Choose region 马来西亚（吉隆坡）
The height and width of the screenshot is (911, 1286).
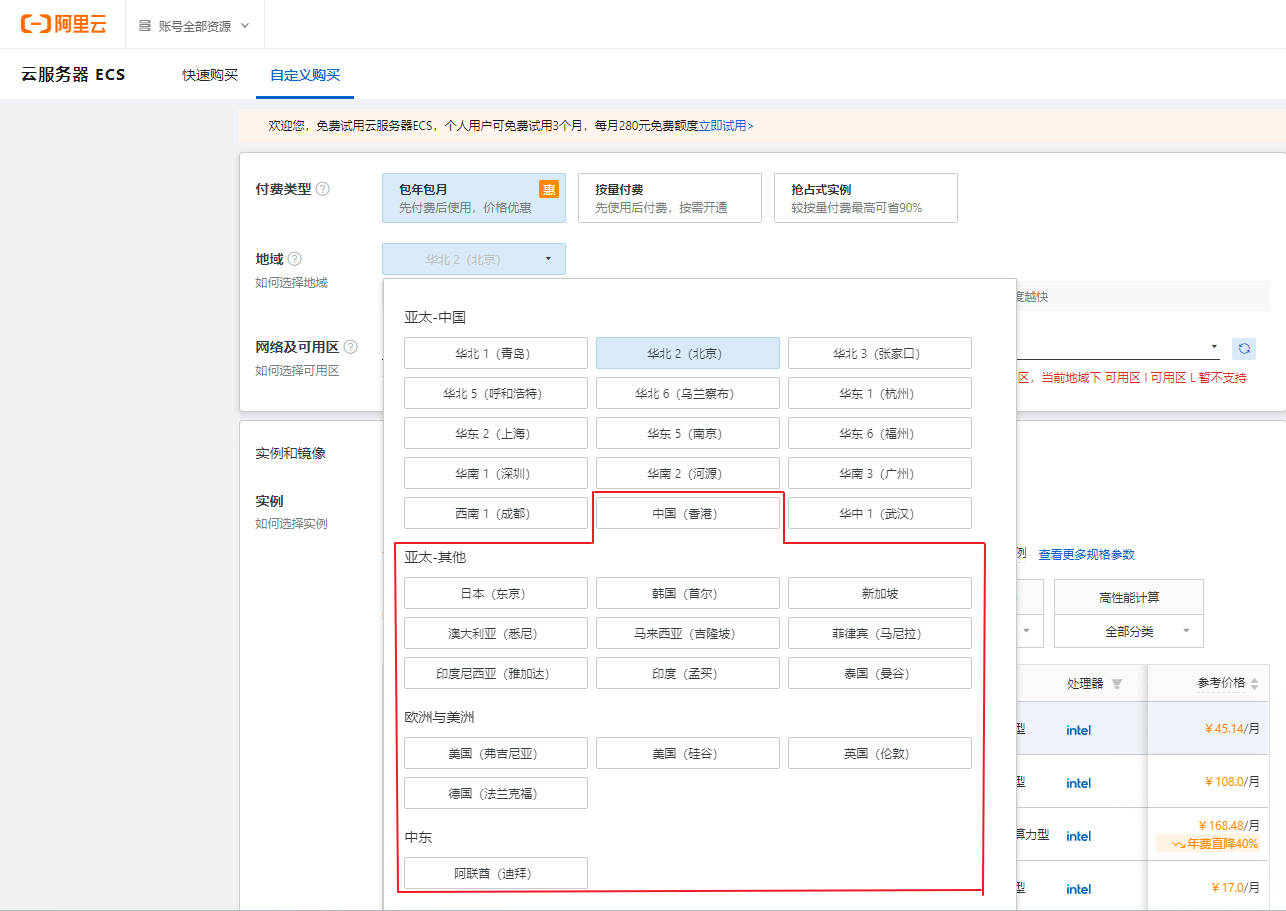(688, 633)
